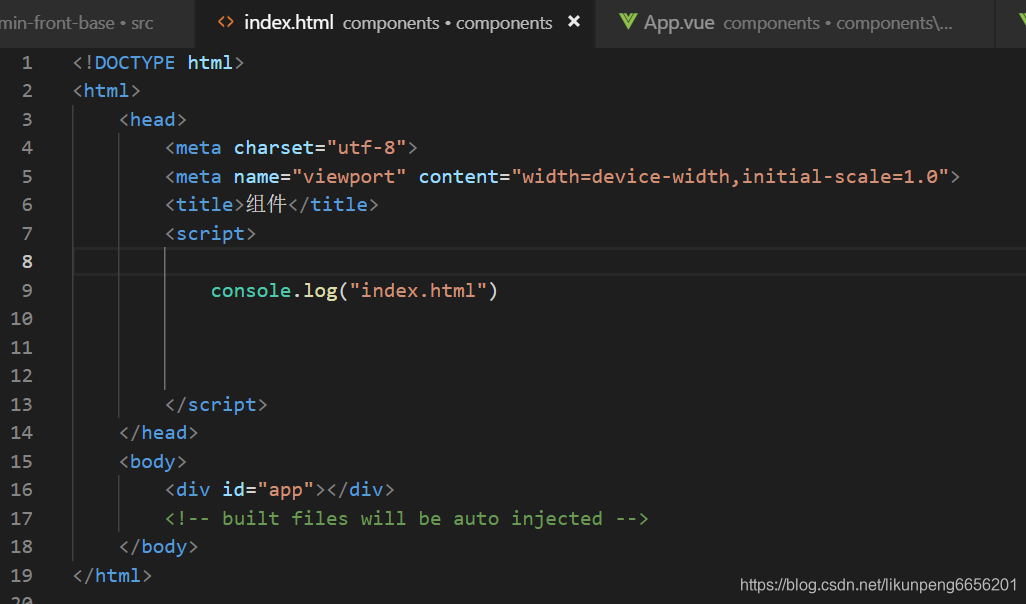This screenshot has width=1026, height=604.
Task: Click the HTML file icon on index.html tab
Action: (226, 22)
